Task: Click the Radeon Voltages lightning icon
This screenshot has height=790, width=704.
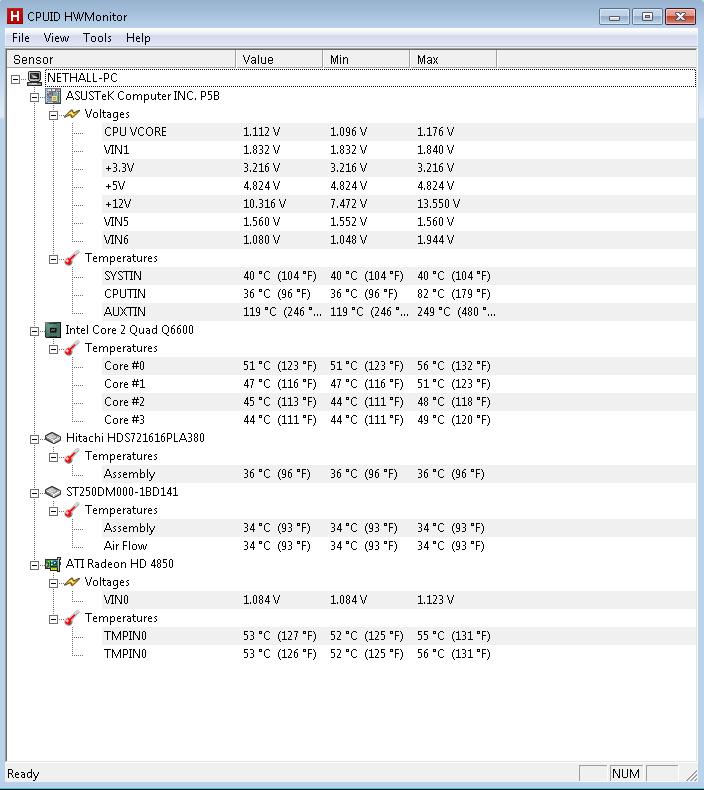Action: (72, 582)
